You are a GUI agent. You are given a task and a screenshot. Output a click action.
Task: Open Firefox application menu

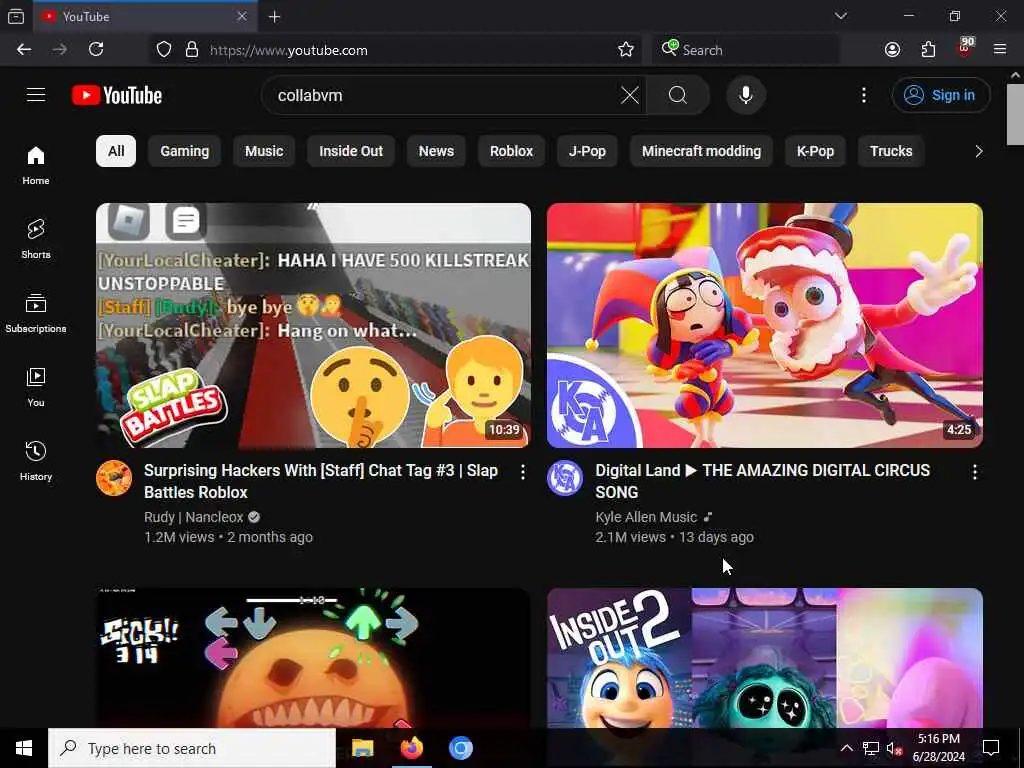[x=1000, y=50]
